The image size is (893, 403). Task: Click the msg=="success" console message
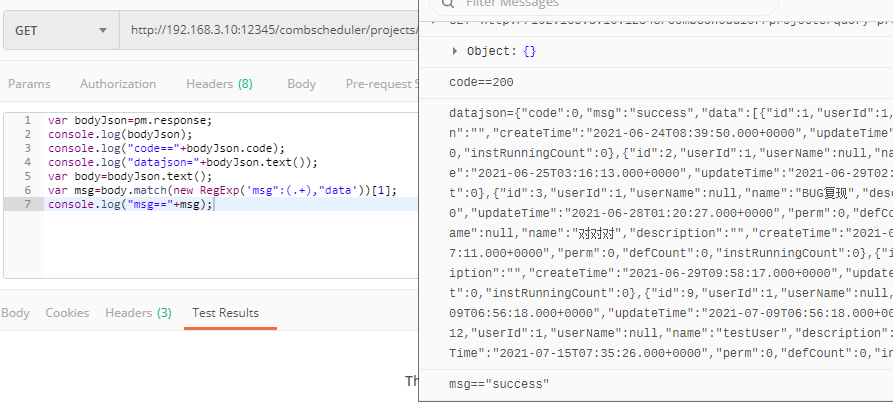[499, 384]
